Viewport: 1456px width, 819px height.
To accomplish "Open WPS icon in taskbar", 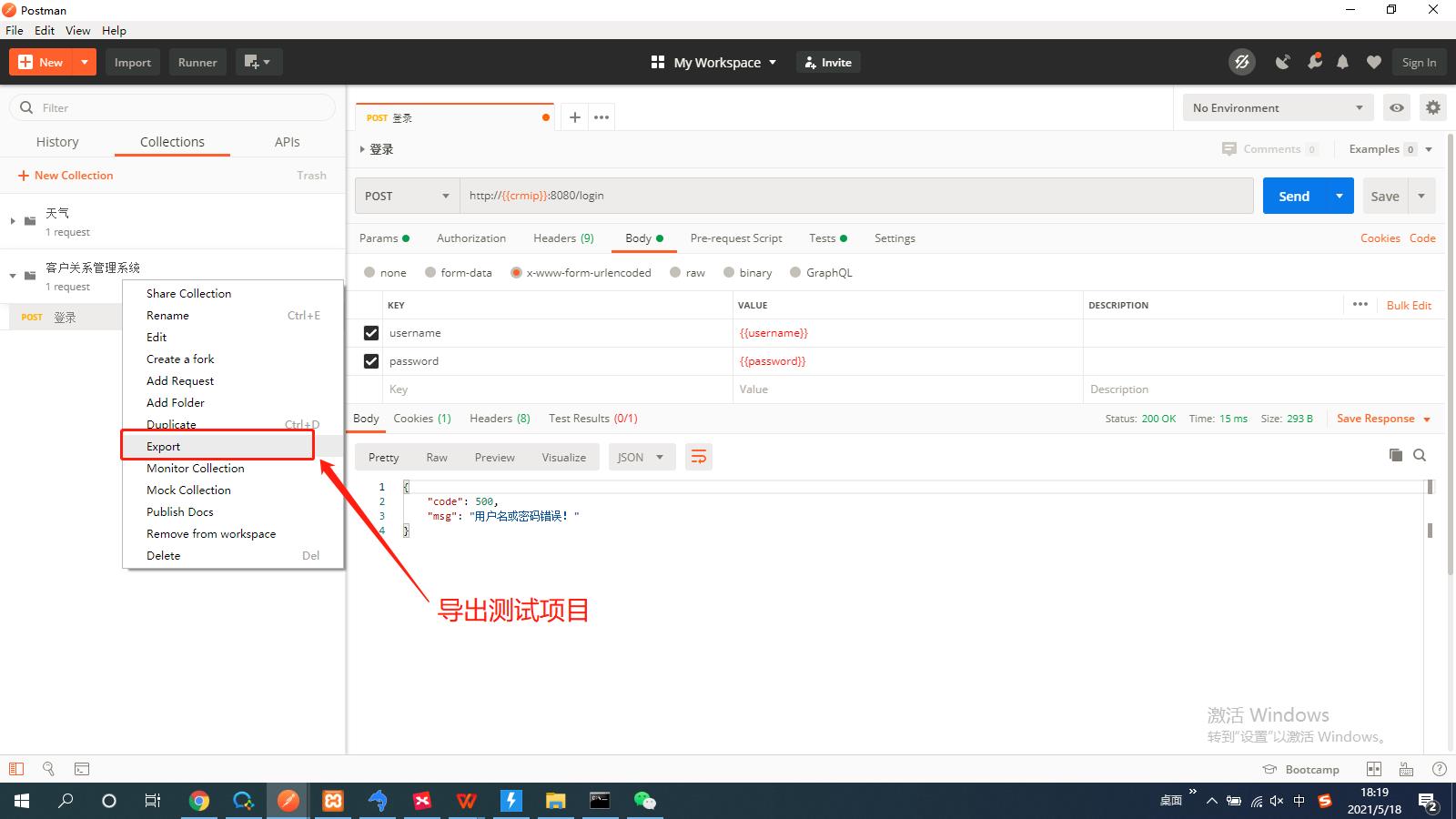I will coord(467,801).
